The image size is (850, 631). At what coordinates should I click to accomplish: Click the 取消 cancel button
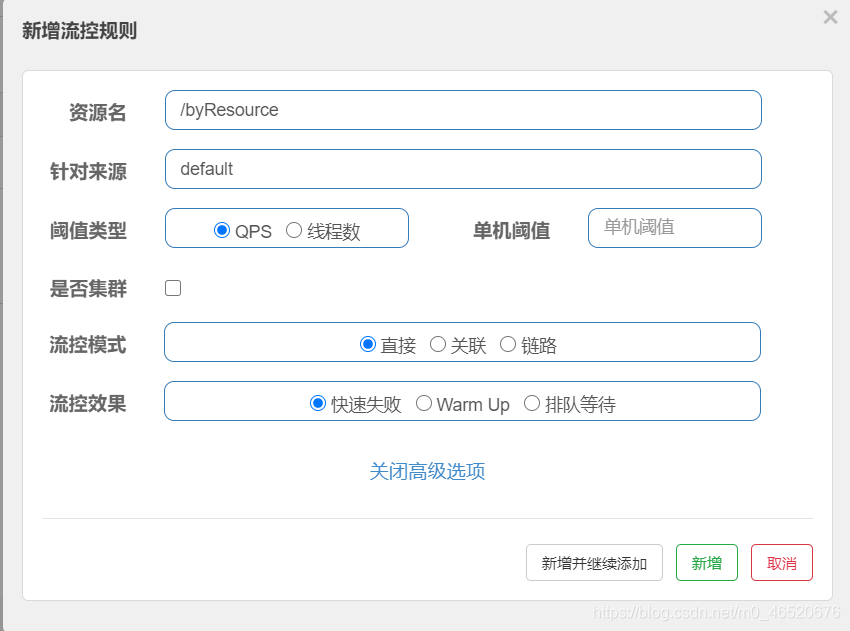pyautogui.click(x=781, y=562)
